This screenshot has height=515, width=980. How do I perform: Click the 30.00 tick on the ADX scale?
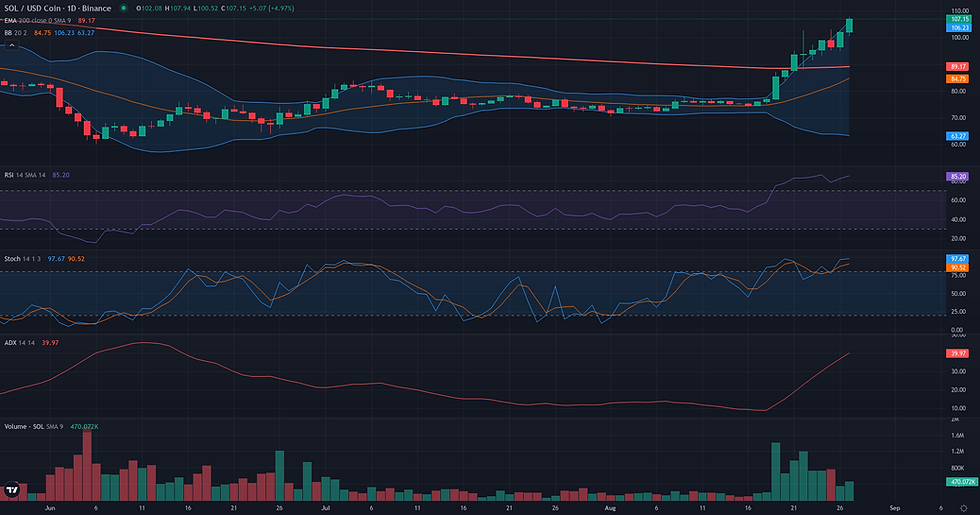958,371
